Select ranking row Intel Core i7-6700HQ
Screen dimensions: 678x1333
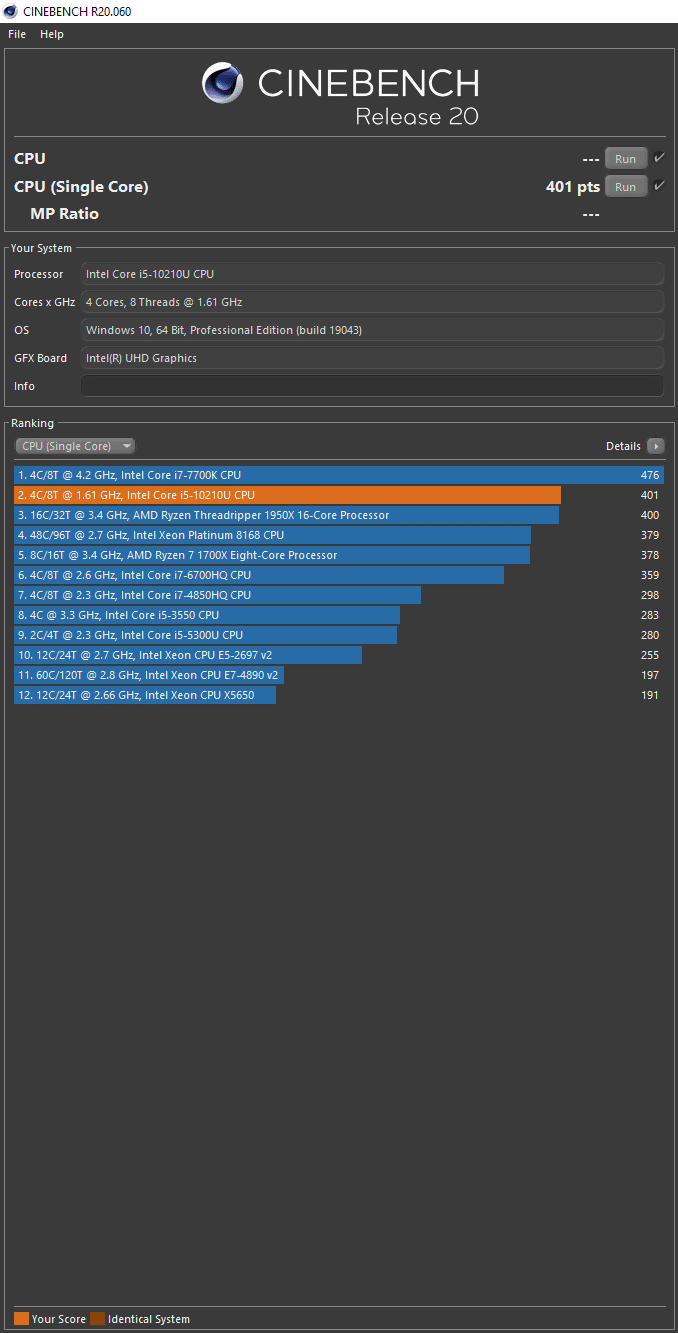pyautogui.click(x=339, y=575)
